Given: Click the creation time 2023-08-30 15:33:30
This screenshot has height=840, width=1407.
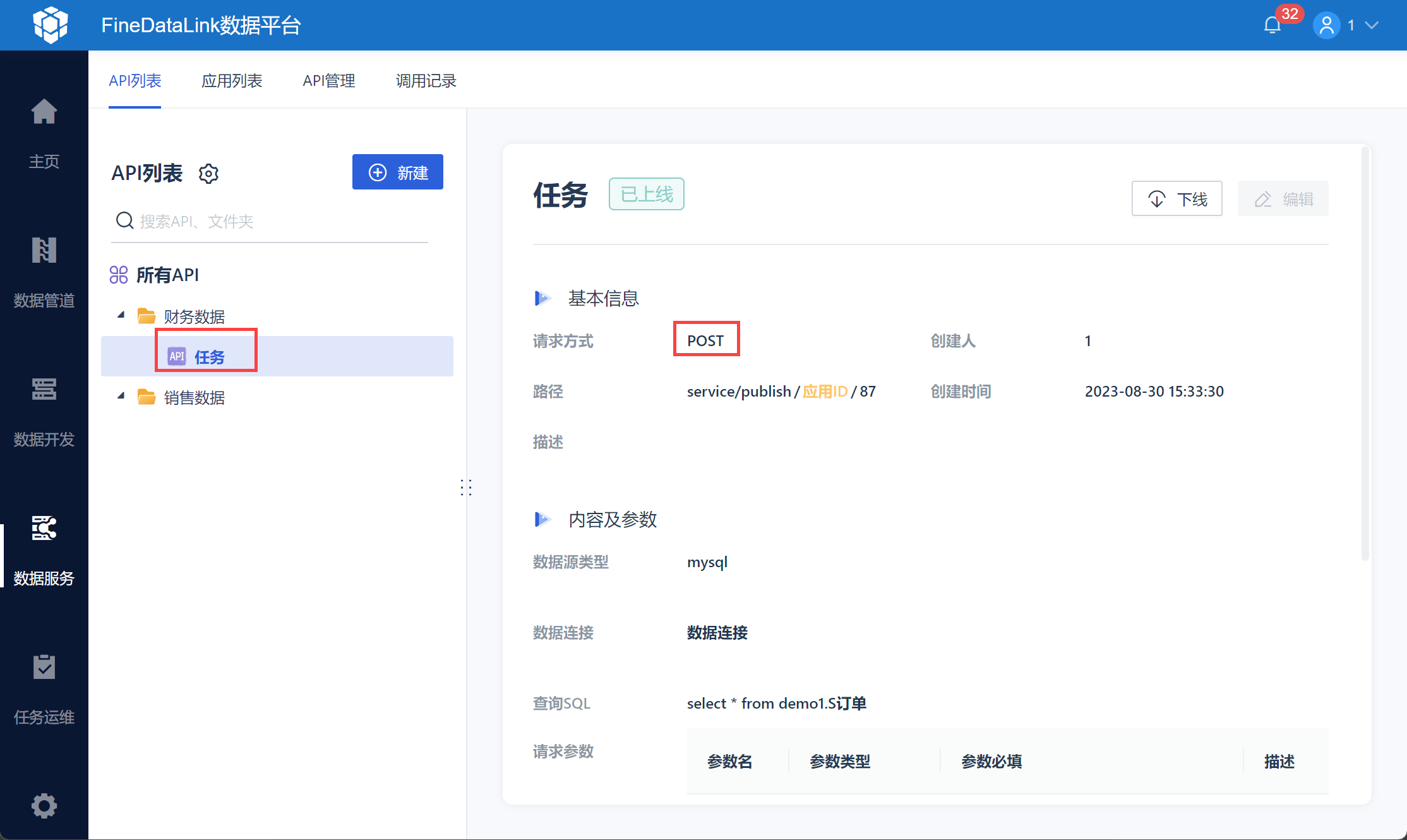Looking at the screenshot, I should coord(1154,391).
